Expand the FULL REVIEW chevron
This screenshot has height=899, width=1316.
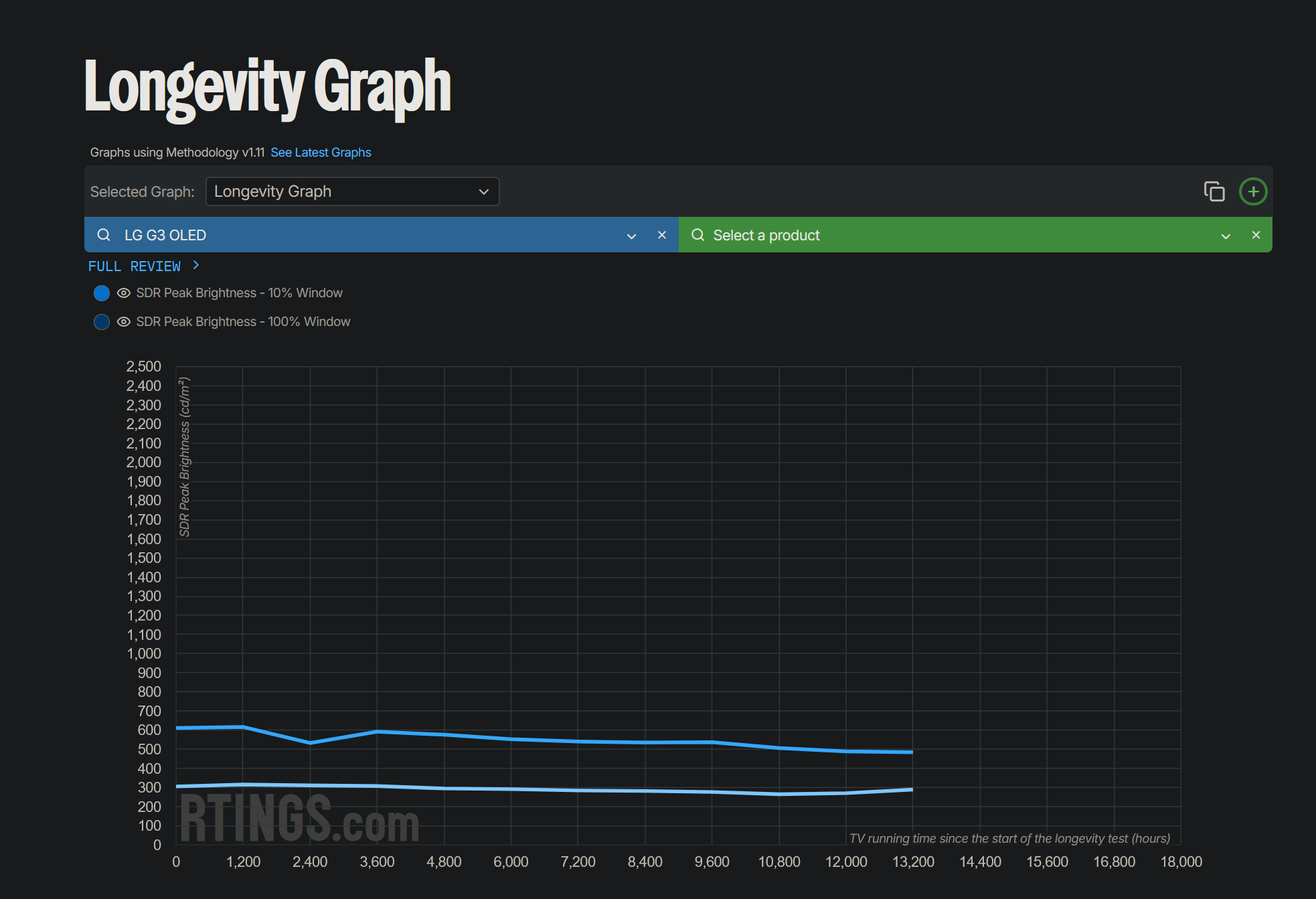(x=195, y=266)
